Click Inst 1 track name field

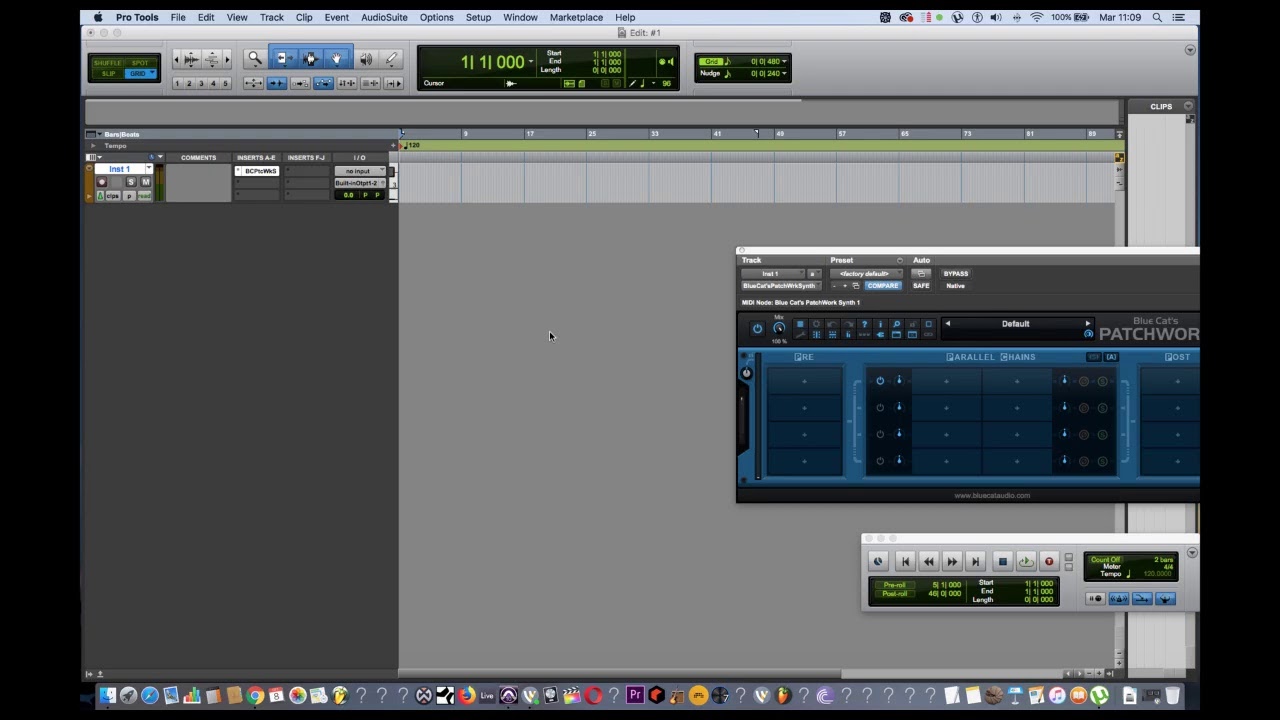pyautogui.click(x=120, y=169)
